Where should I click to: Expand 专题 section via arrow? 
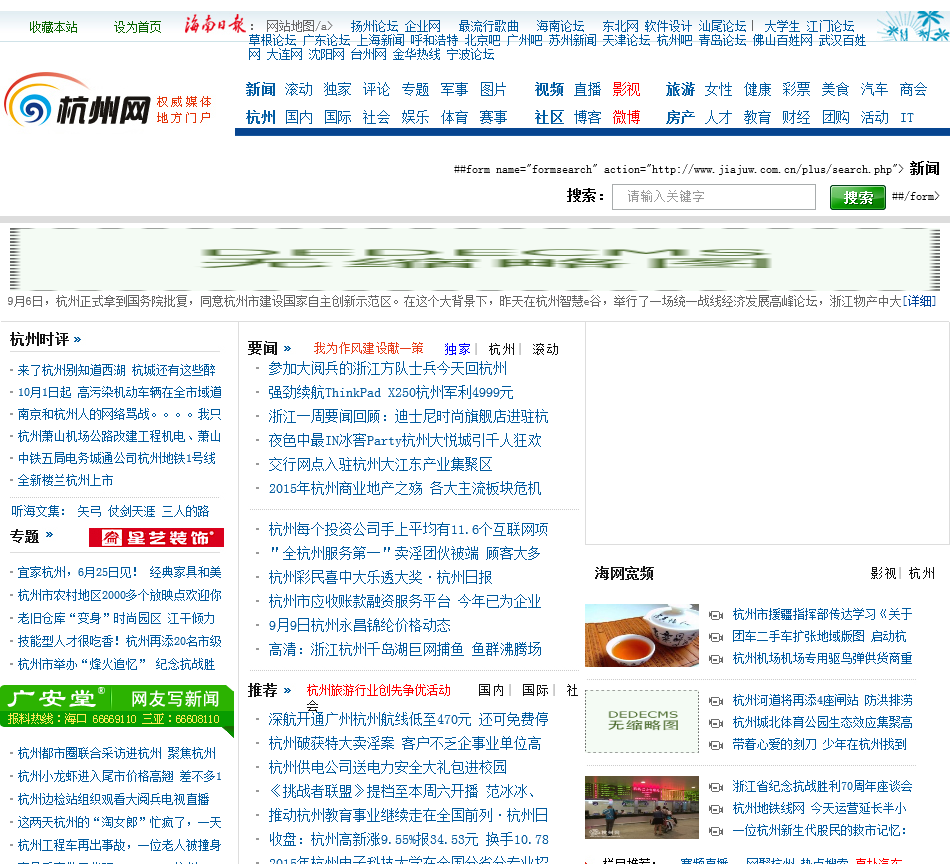[50, 534]
